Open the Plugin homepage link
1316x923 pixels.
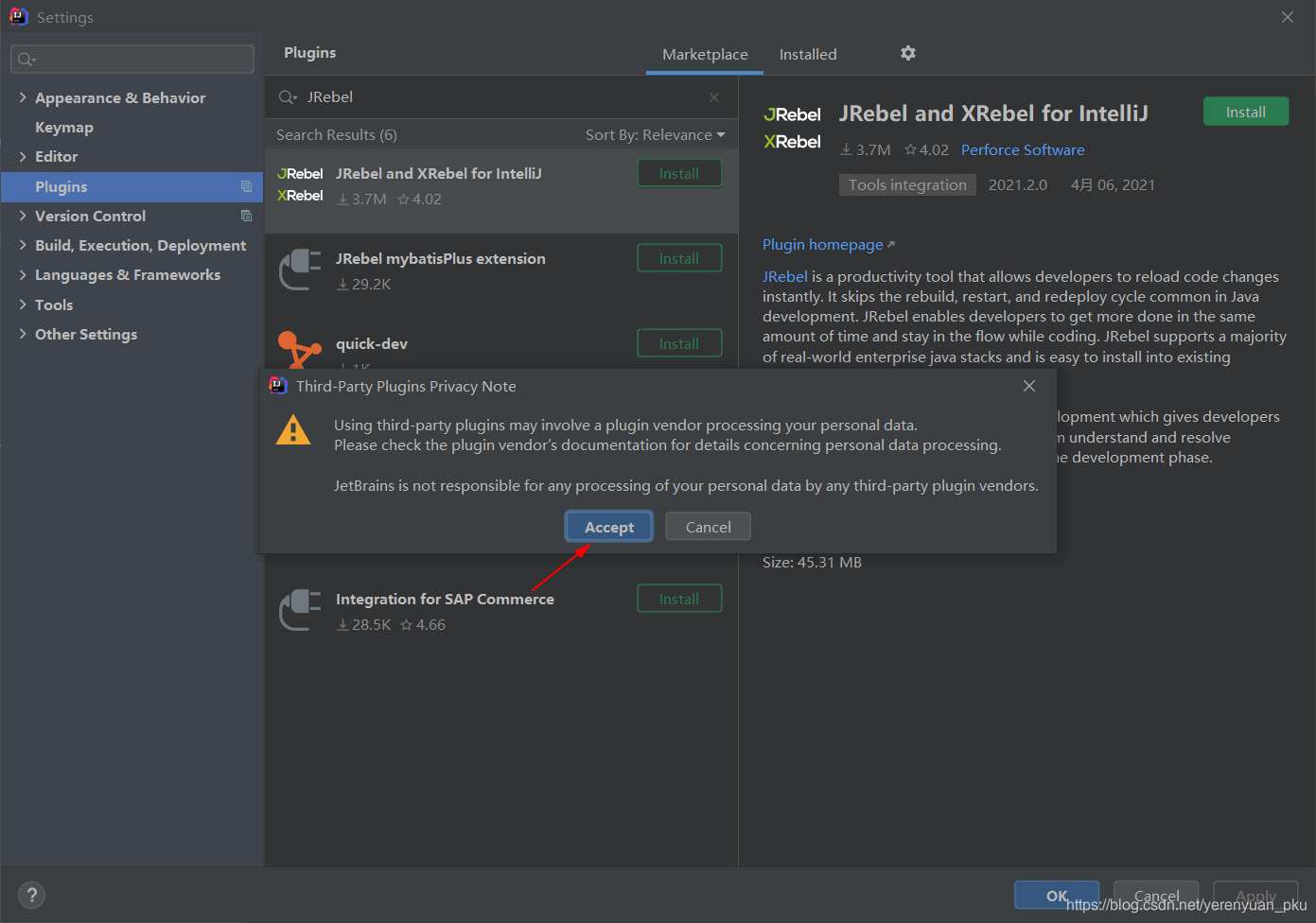[828, 244]
